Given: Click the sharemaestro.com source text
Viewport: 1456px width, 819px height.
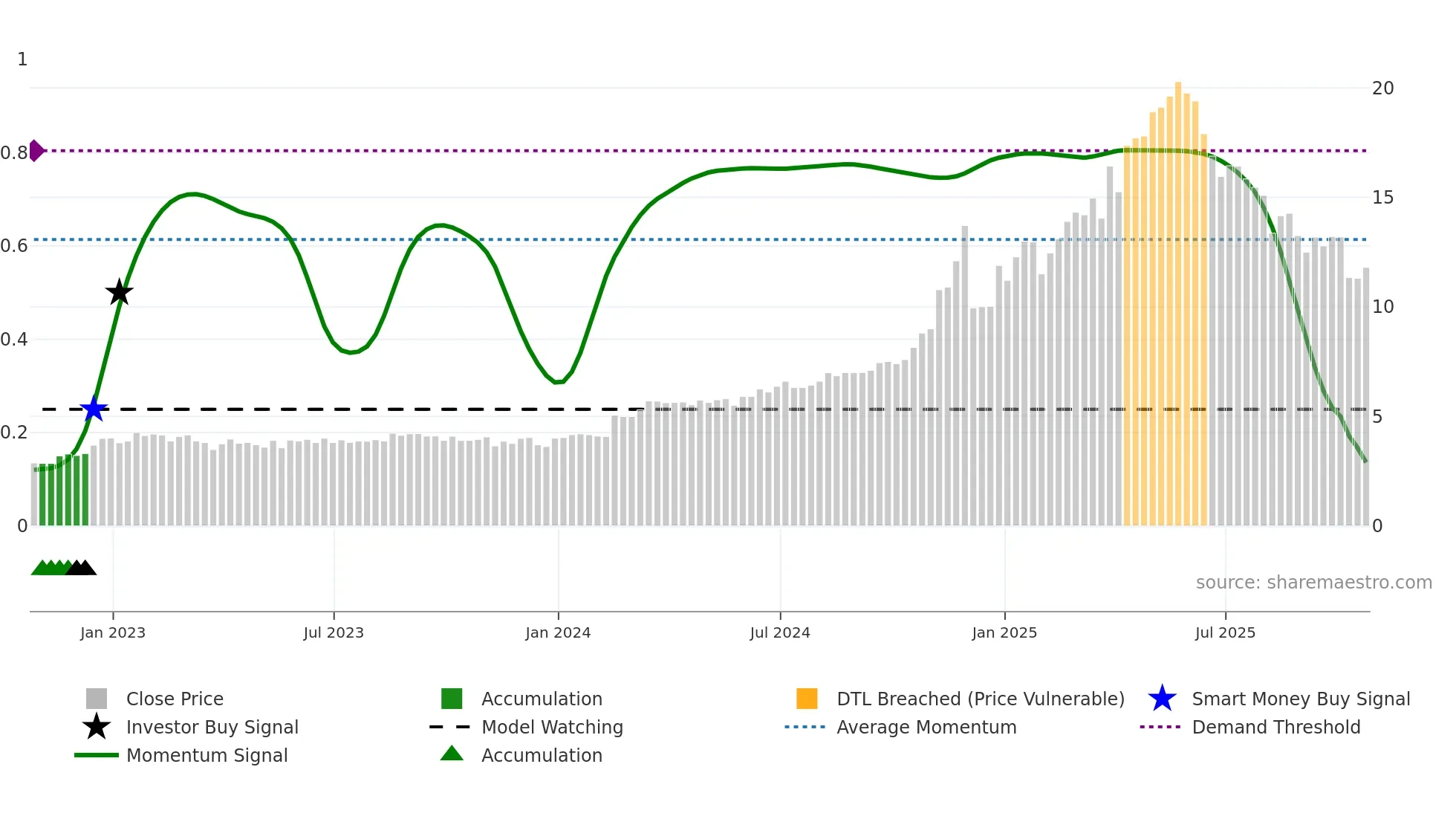Looking at the screenshot, I should tap(1313, 583).
